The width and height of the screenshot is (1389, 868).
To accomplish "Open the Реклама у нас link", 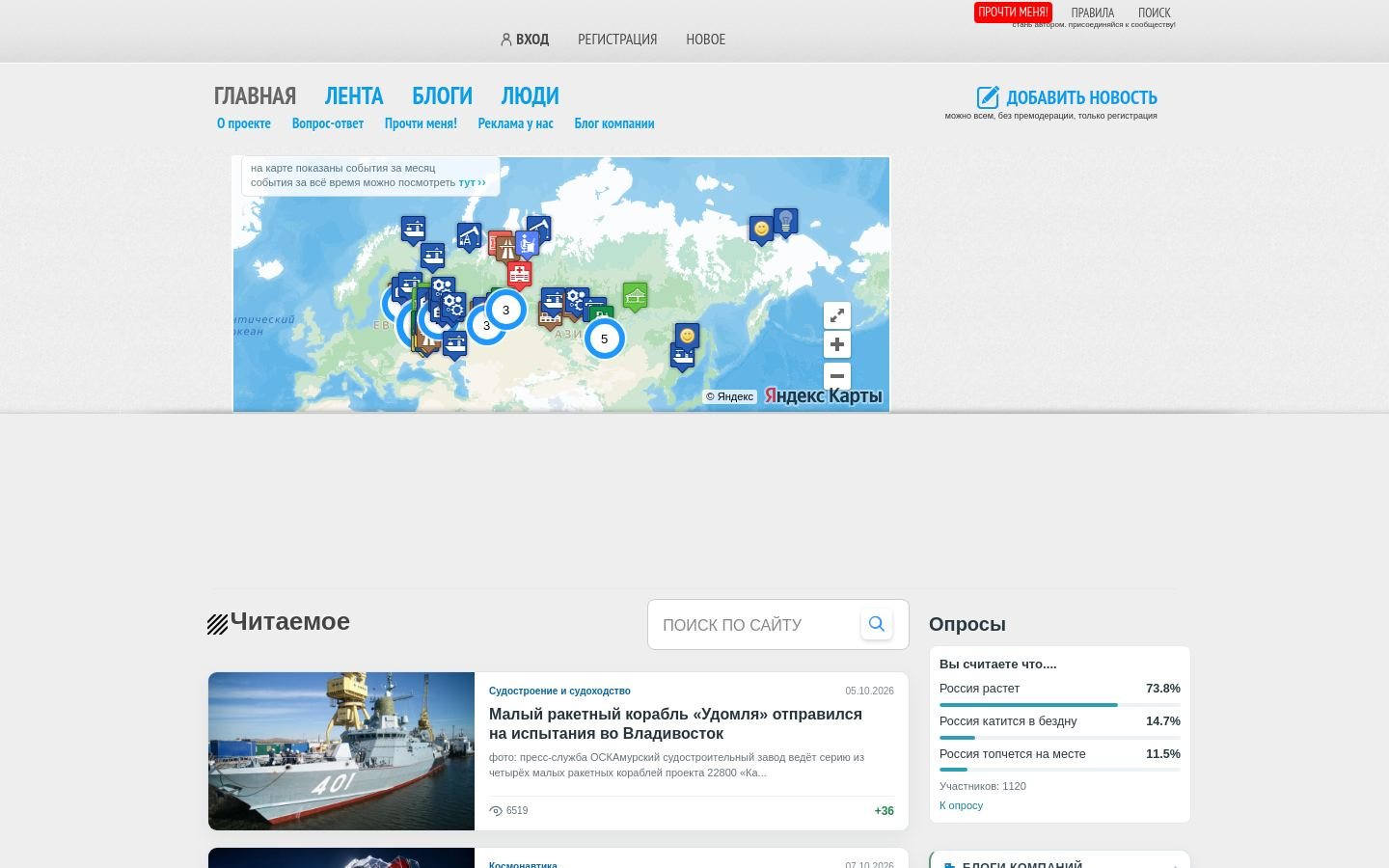I will [x=516, y=123].
